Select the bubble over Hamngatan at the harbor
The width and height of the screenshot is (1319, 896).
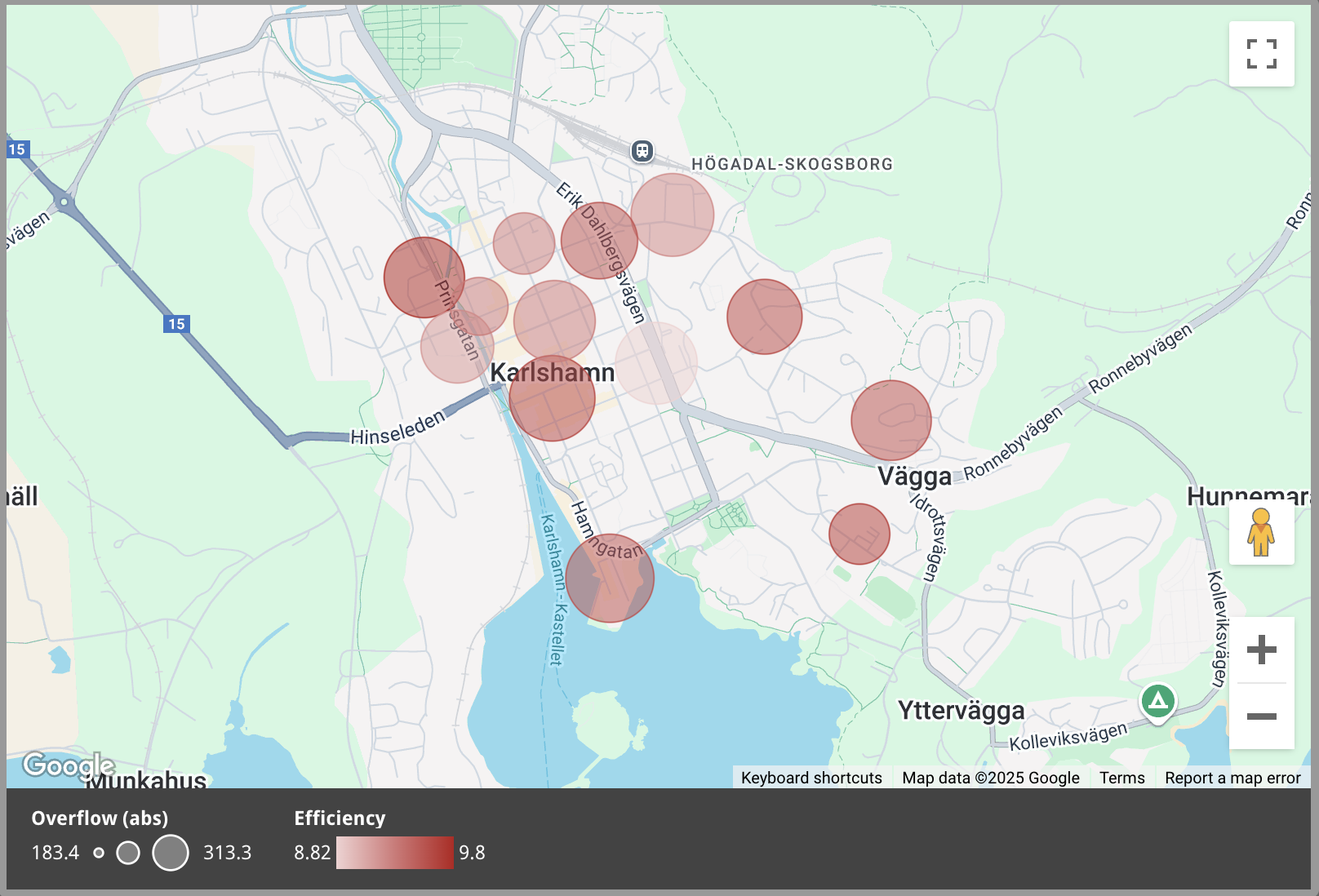(610, 578)
